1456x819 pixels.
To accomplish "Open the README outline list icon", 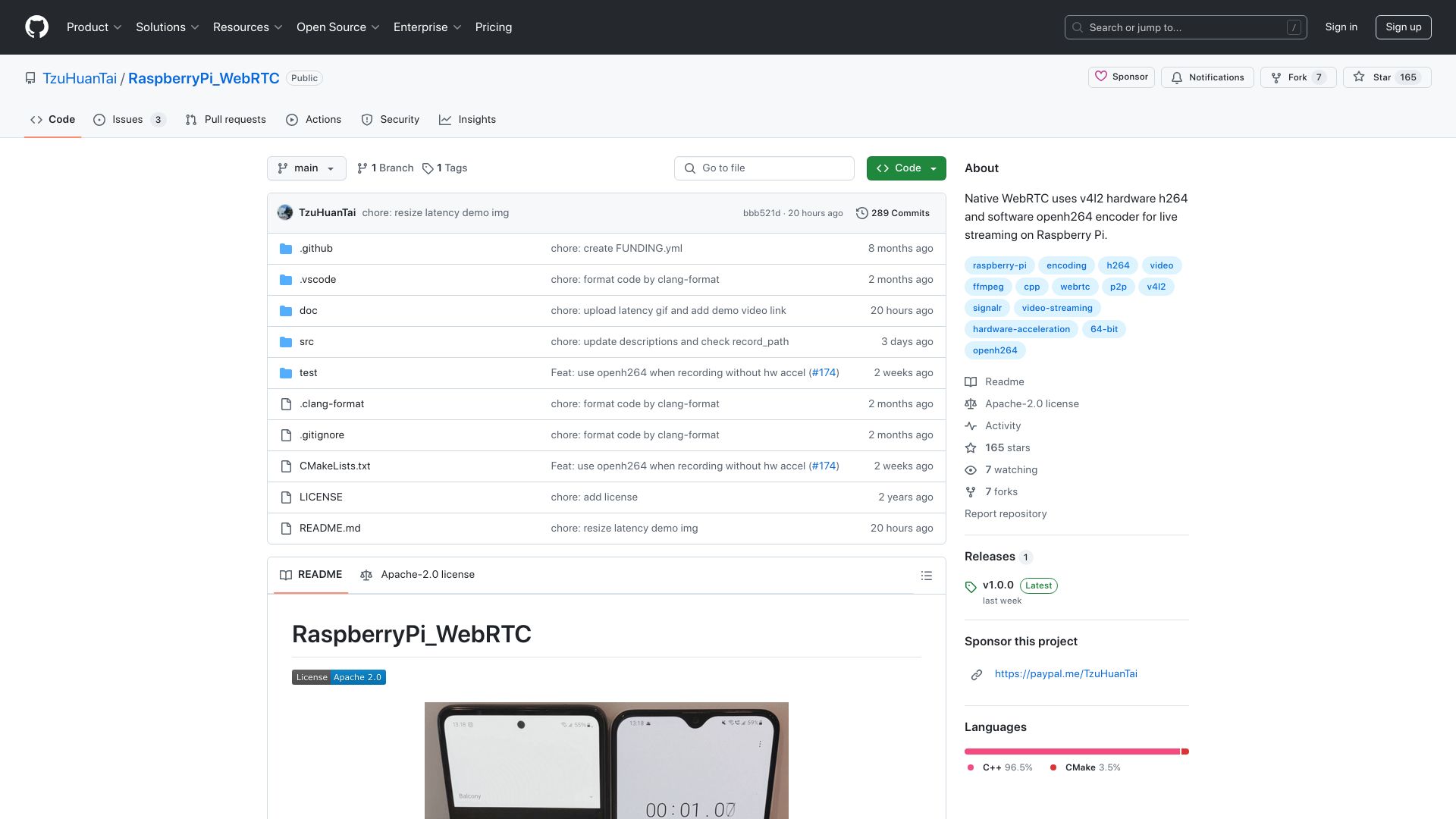I will (x=926, y=576).
